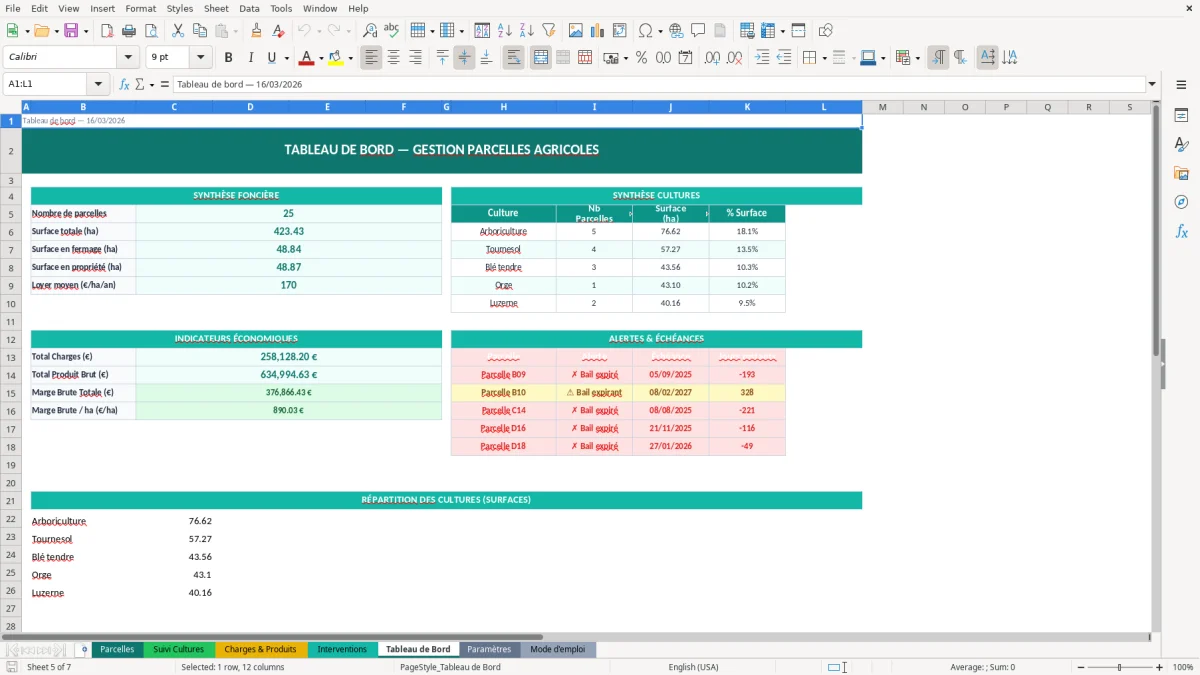Increase indent in the formatting toolbar
Image resolution: width=1200 pixels, height=675 pixels.
[x=762, y=58]
